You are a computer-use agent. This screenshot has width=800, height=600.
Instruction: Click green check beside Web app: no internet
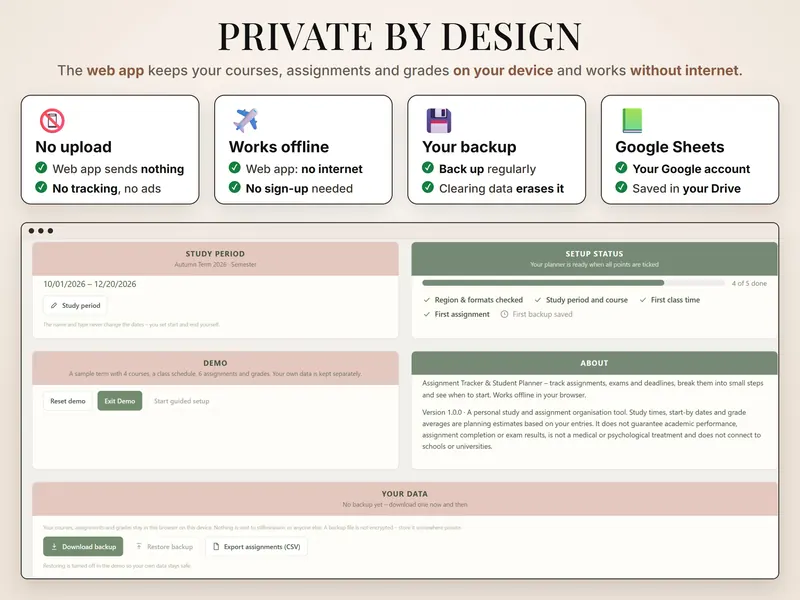point(235,167)
